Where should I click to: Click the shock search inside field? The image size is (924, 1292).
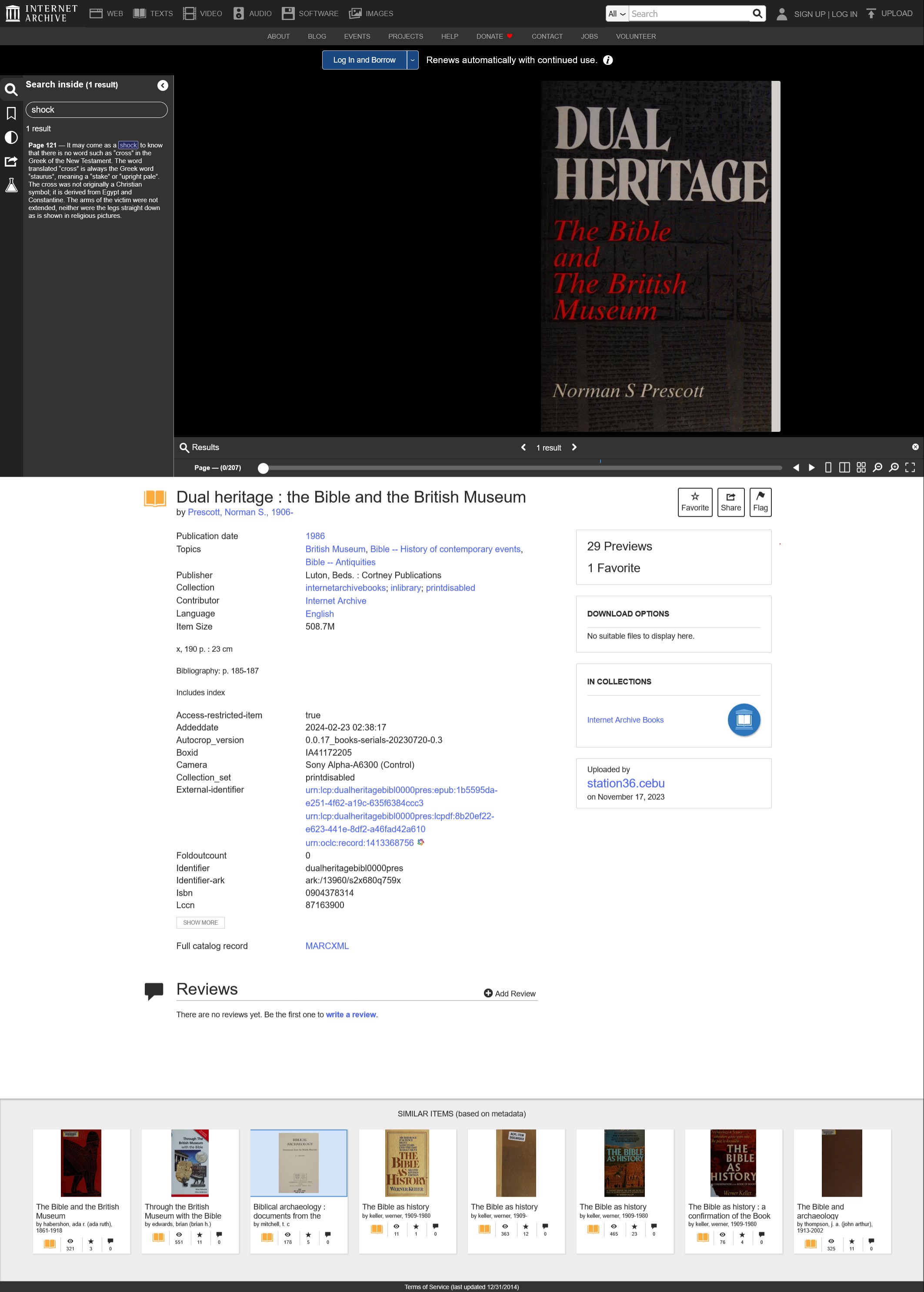(97, 110)
